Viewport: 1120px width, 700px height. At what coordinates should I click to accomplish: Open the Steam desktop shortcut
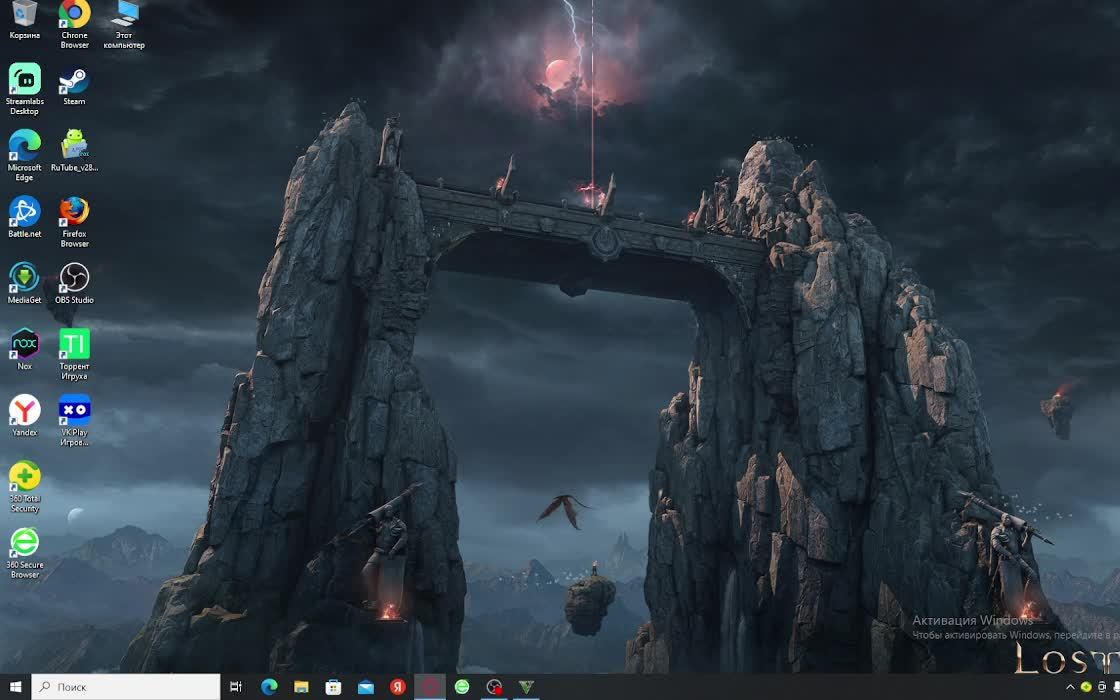[x=74, y=86]
